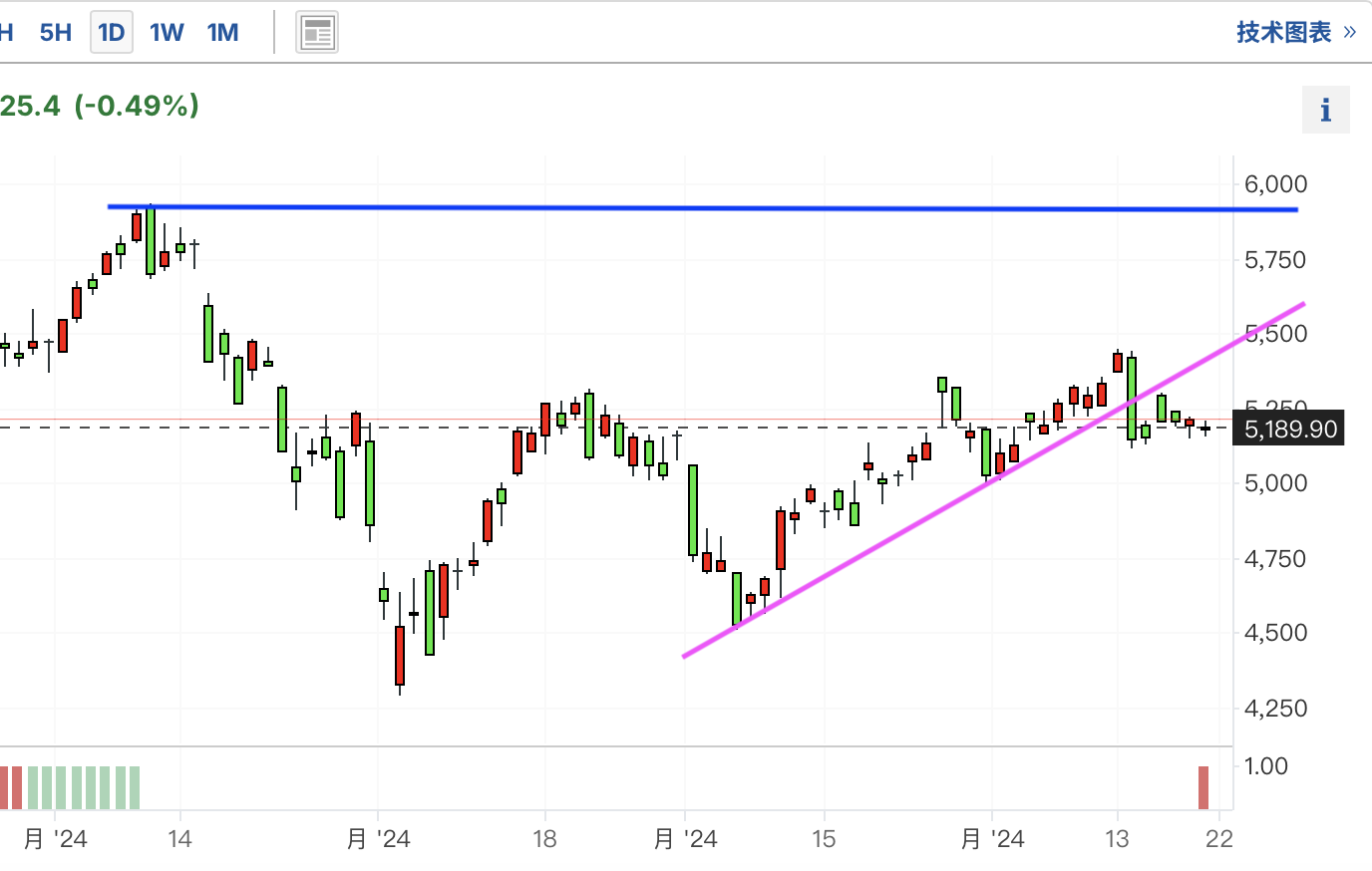
Task: Click the 1.00 volume axis label
Action: pos(1266,766)
